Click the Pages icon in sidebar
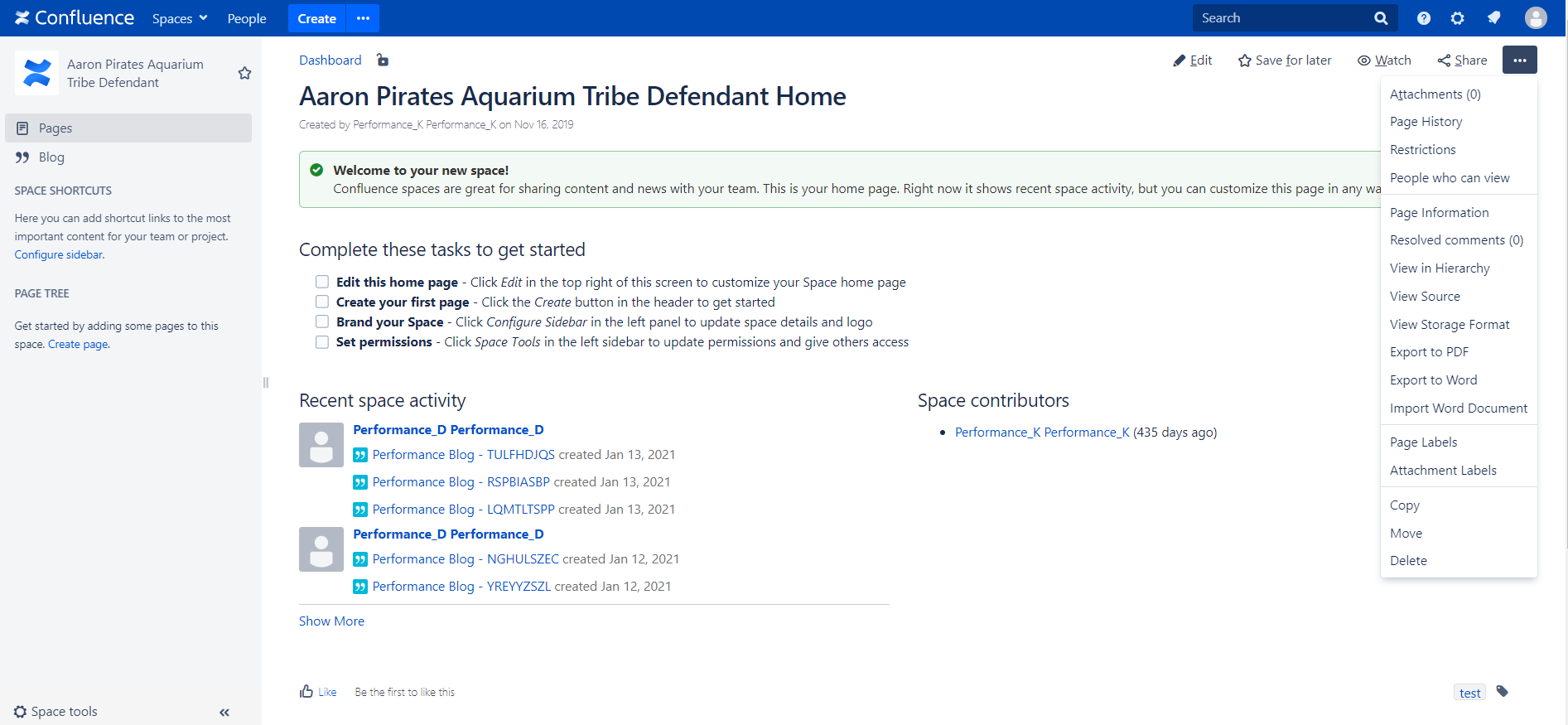Image resolution: width=1568 pixels, height=725 pixels. (22, 128)
